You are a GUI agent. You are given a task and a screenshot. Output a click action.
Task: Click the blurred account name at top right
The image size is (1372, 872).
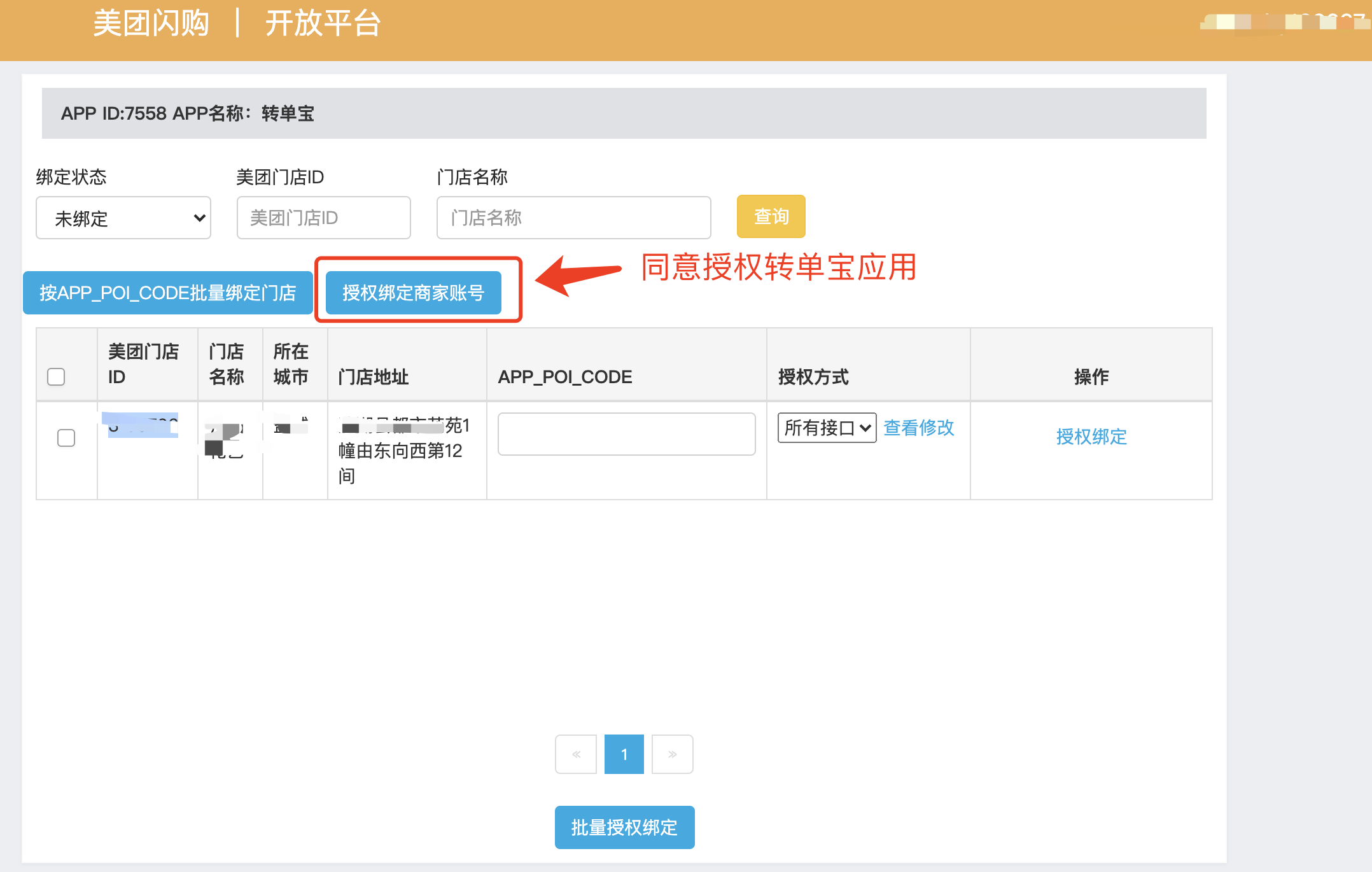pyautogui.click(x=1284, y=23)
